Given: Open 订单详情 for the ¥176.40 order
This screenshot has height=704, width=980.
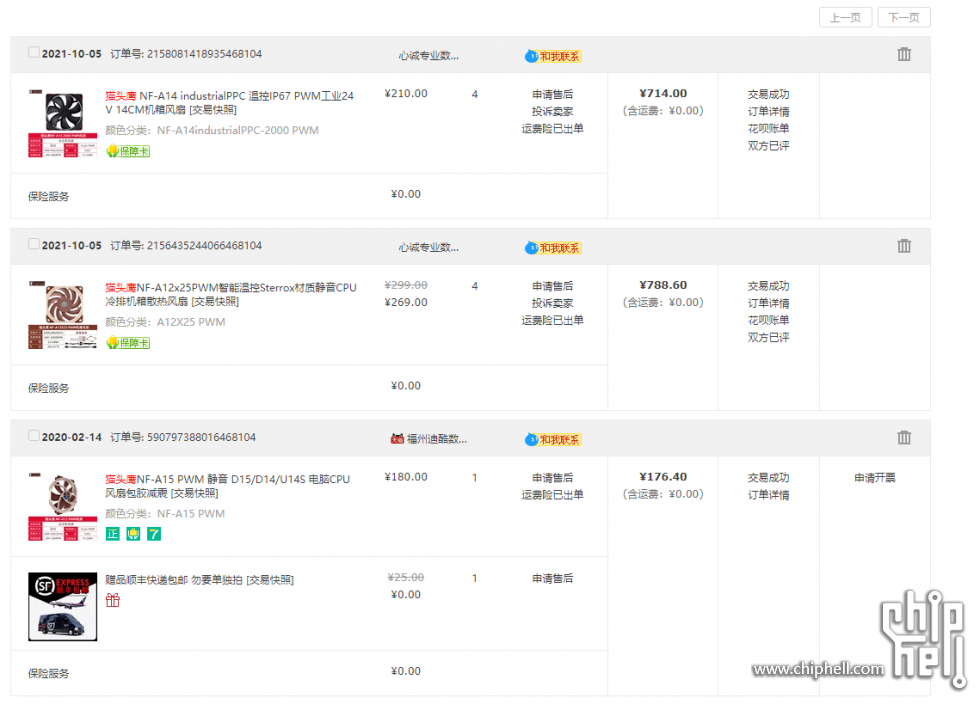Looking at the screenshot, I should tap(768, 495).
